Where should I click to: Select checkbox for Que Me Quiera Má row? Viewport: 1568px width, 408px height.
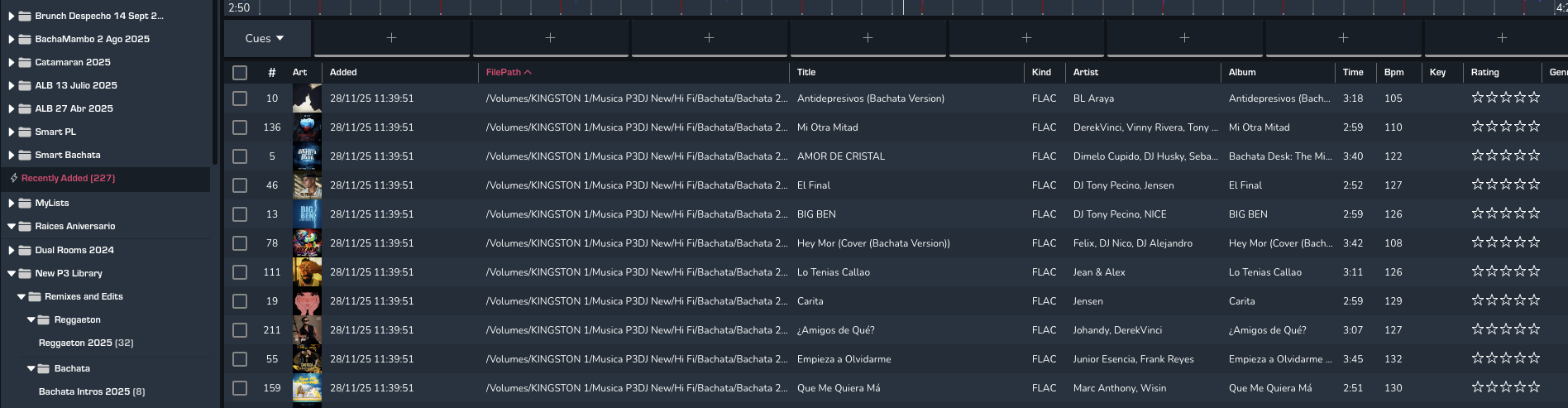(240, 388)
